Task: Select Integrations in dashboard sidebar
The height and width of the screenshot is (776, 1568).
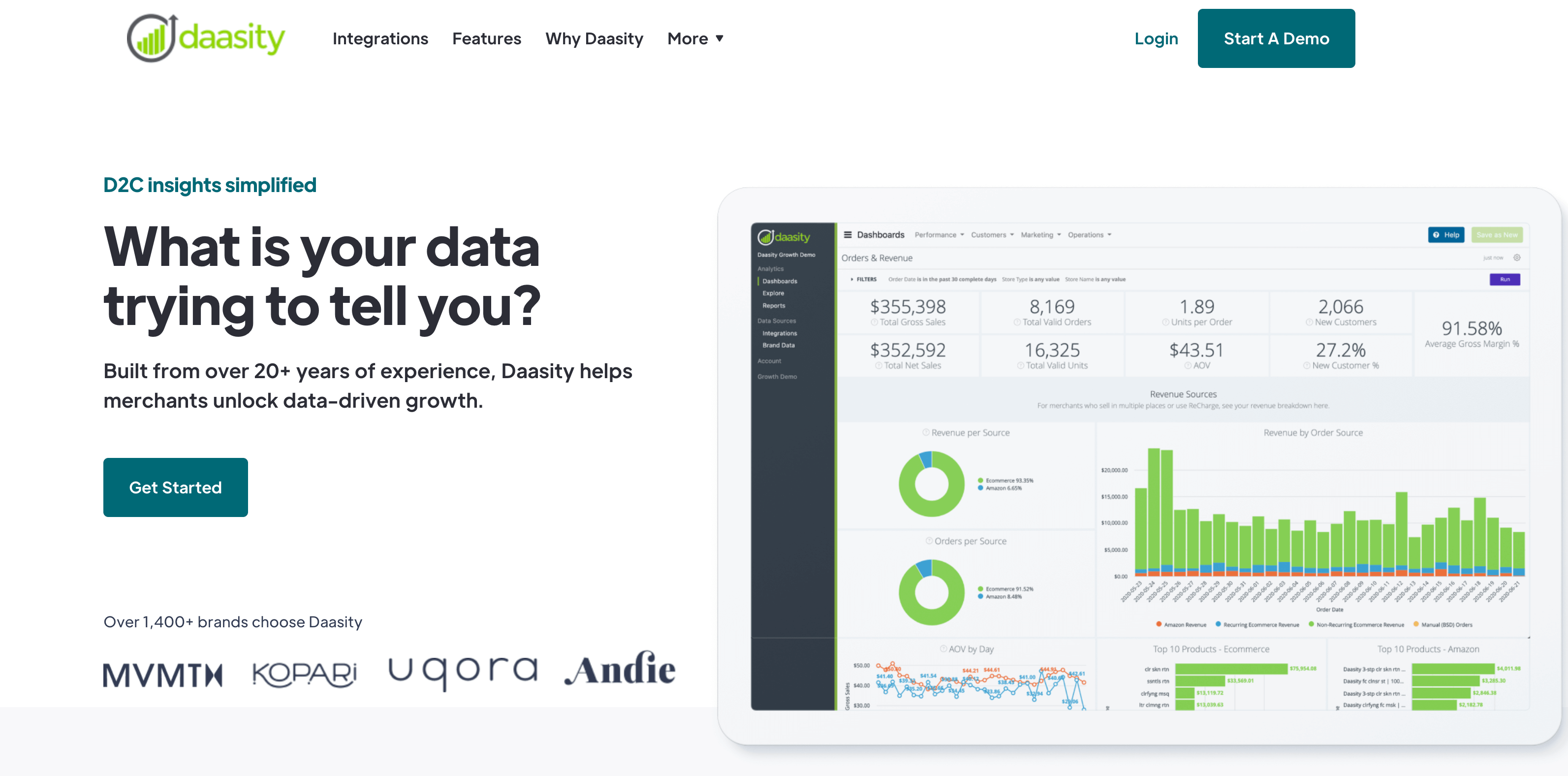Action: pos(780,334)
